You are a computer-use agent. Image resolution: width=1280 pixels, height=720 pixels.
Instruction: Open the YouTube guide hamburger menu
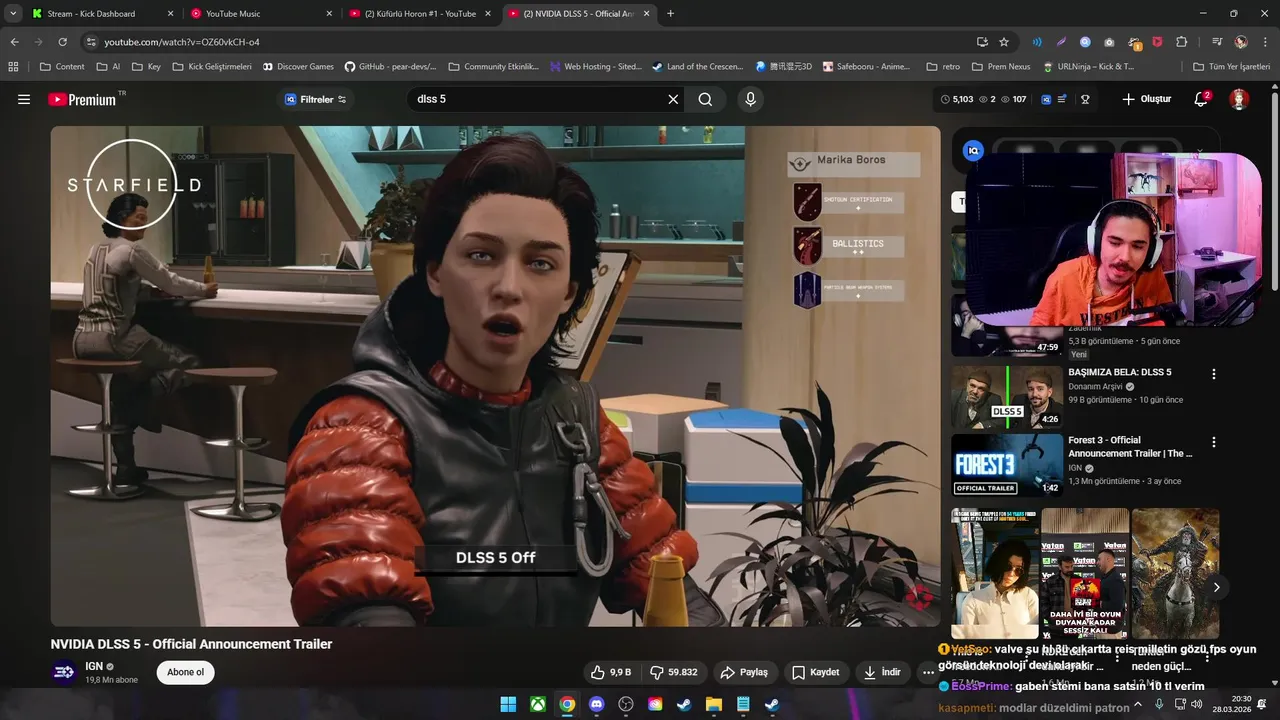tap(24, 99)
